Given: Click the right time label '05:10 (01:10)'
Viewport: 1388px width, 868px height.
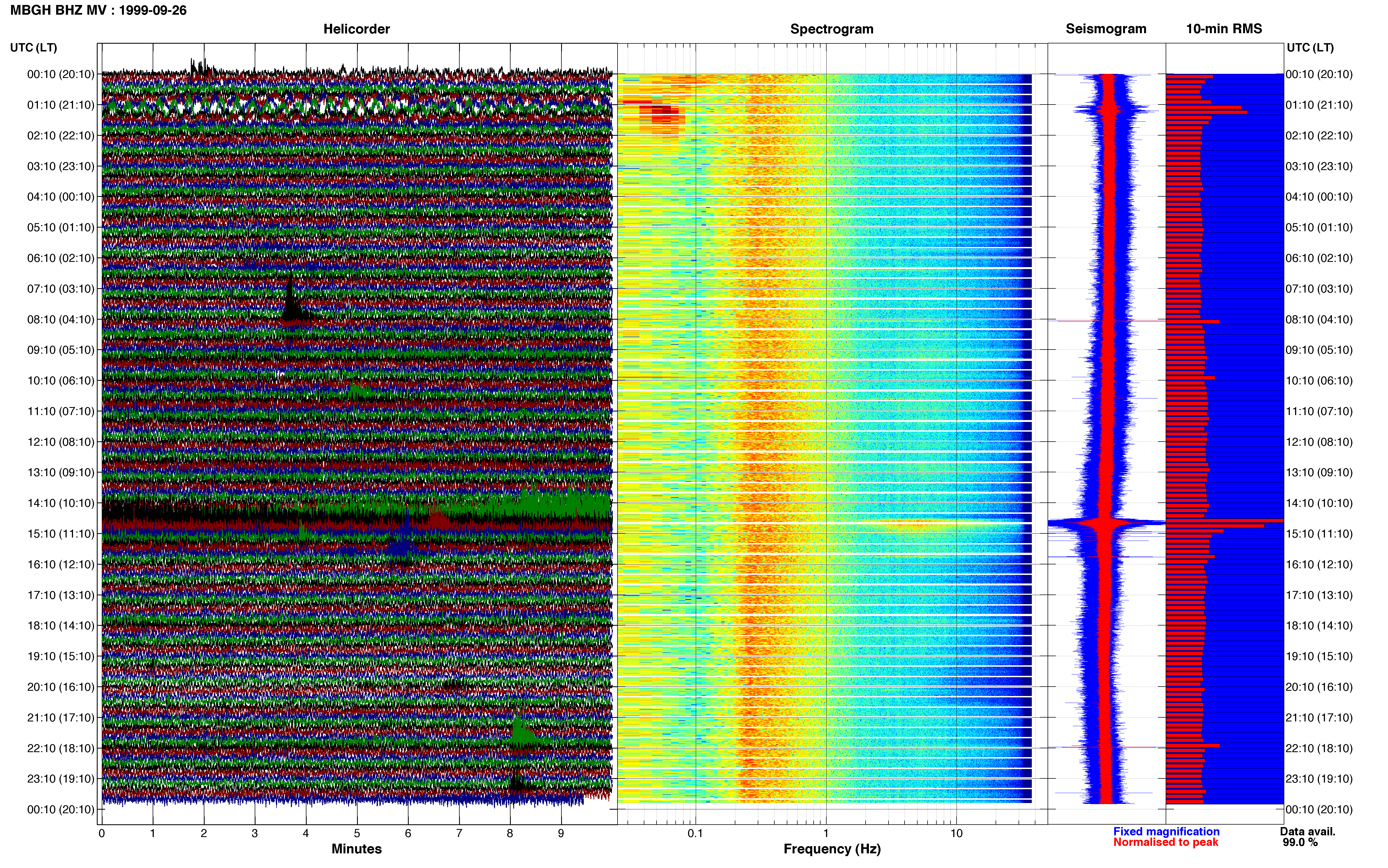Looking at the screenshot, I should (x=1319, y=227).
